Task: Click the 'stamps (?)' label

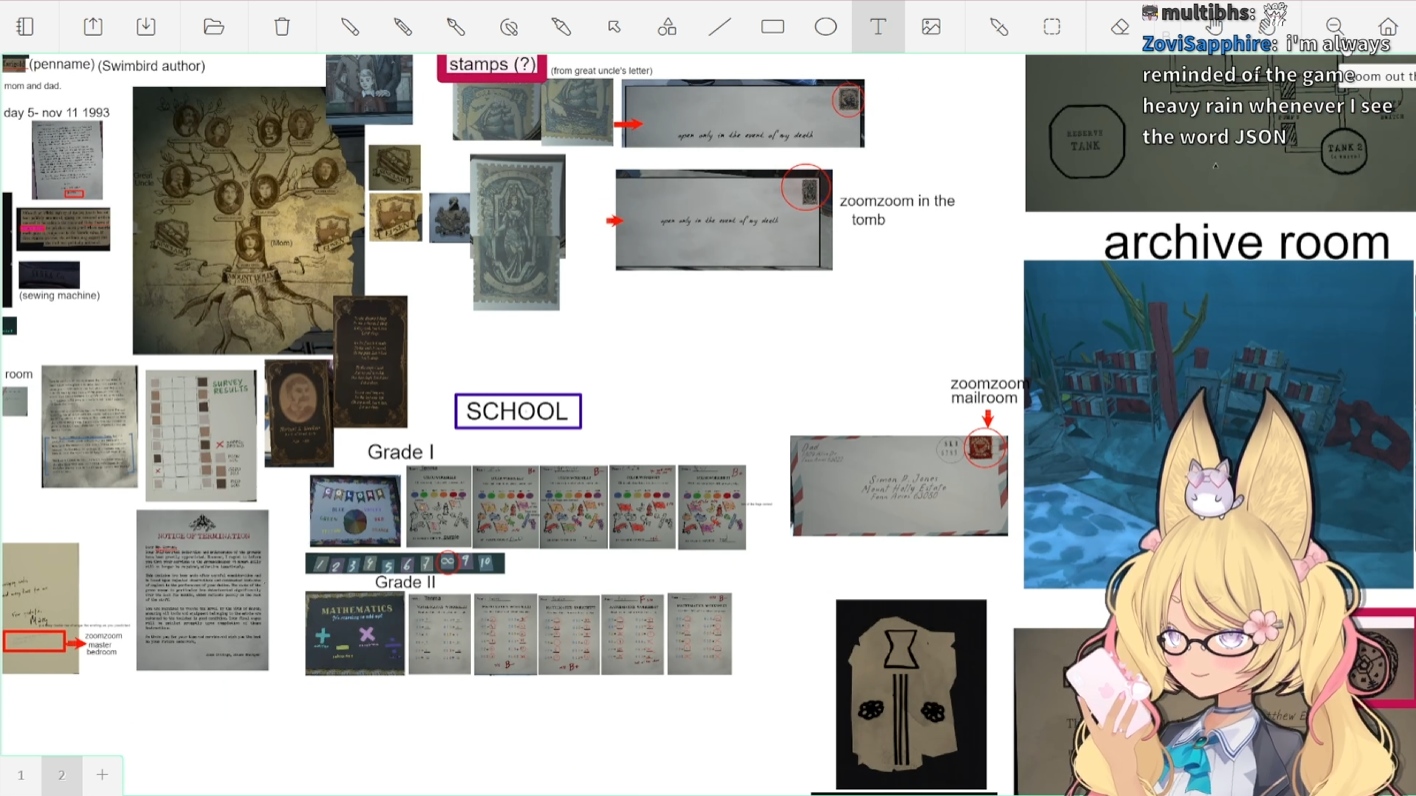Action: tap(492, 66)
